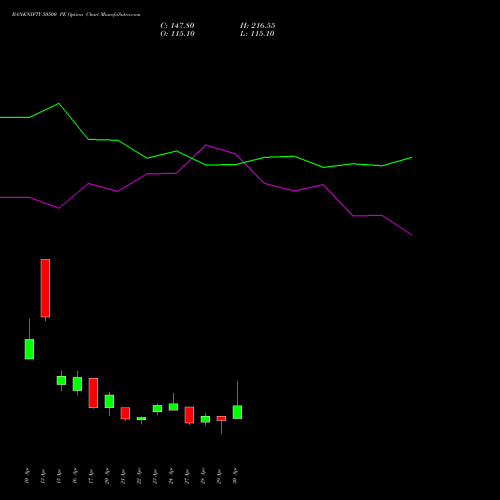This screenshot has height=500, width=500.
Task: Select the tallest red candlestick
Action: [x=45, y=288]
